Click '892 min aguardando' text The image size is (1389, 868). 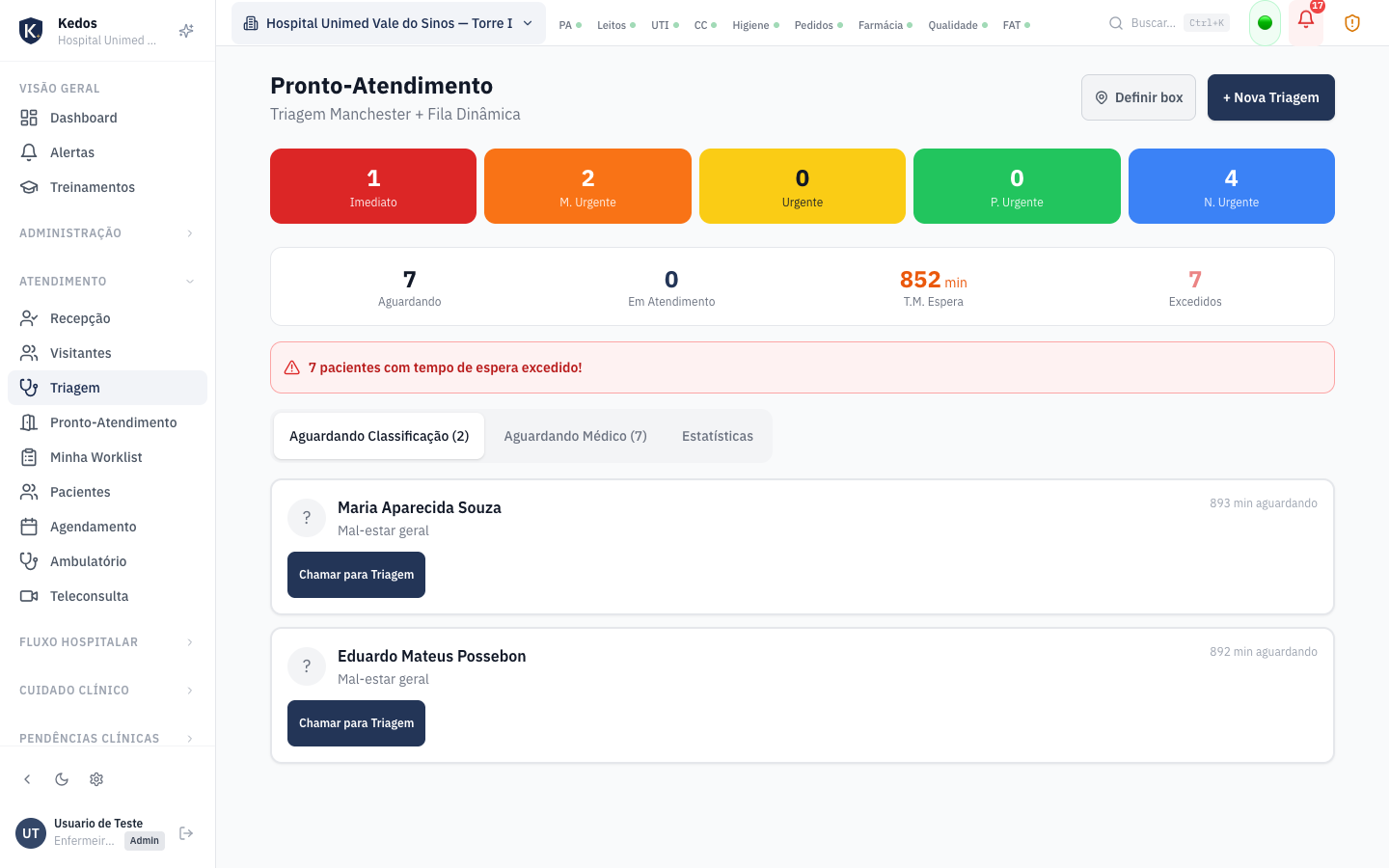tap(1264, 652)
